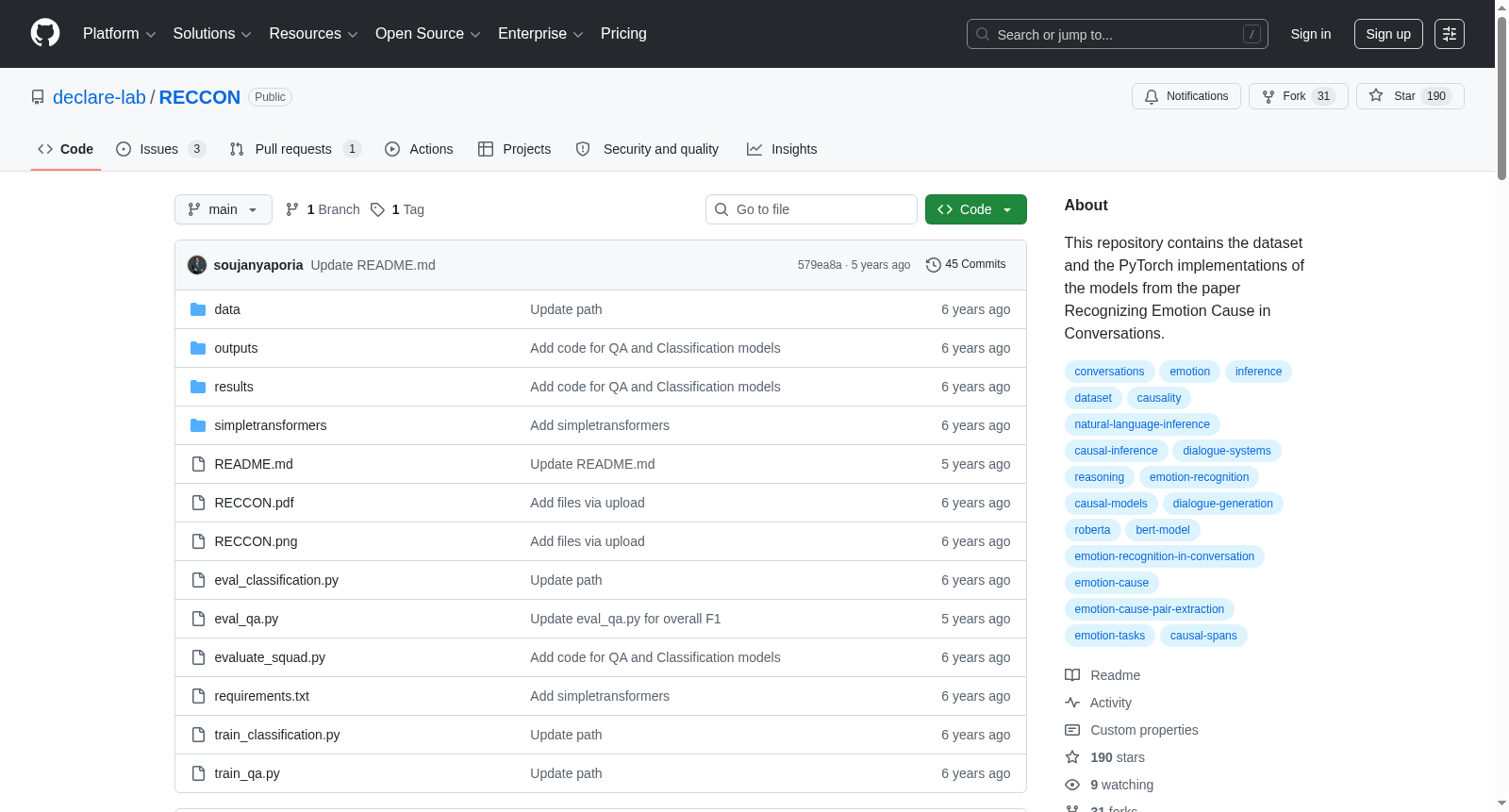Click the repository icon beside declare-lab

[38, 97]
